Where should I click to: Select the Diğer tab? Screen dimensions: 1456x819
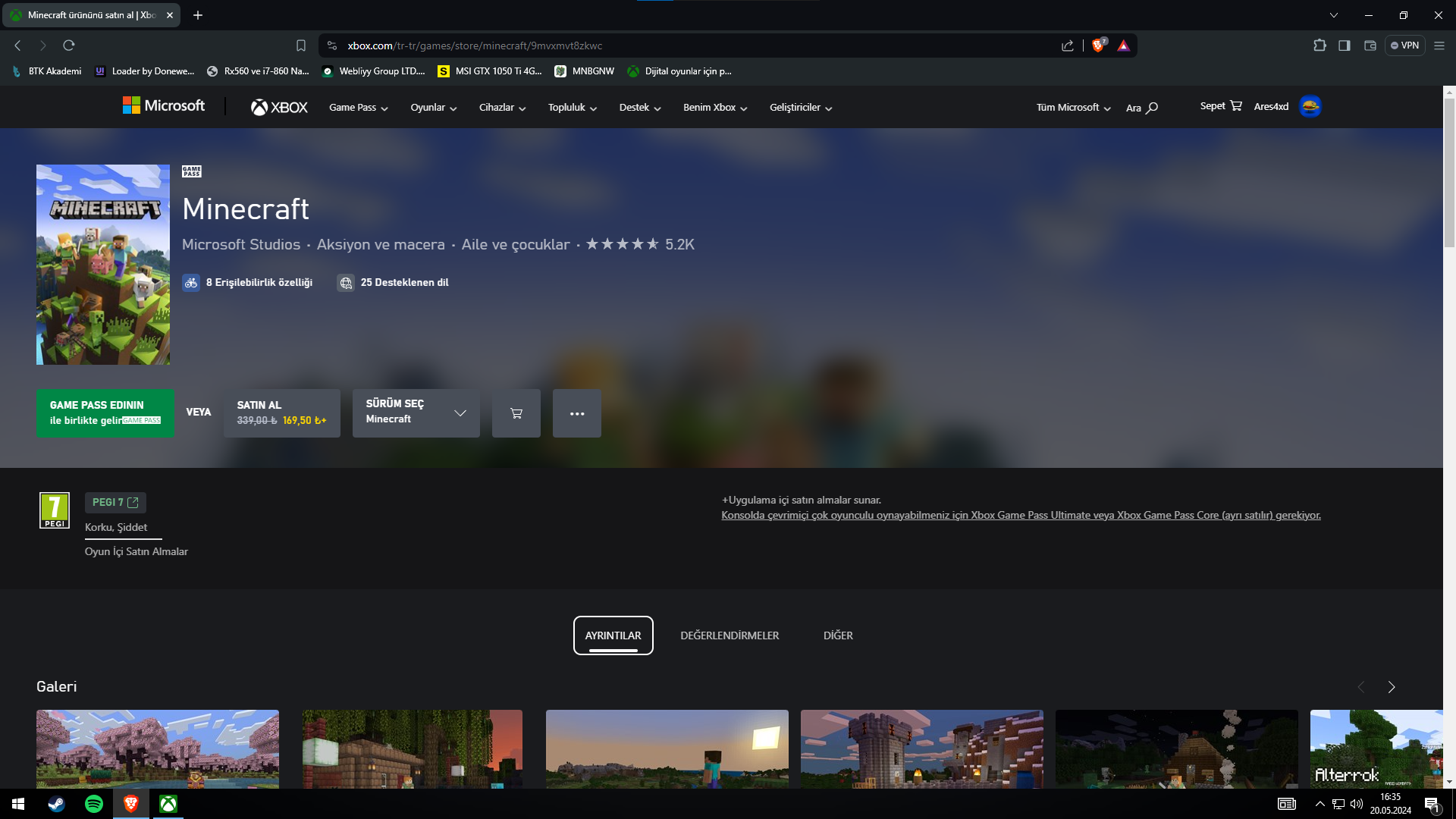coord(838,635)
